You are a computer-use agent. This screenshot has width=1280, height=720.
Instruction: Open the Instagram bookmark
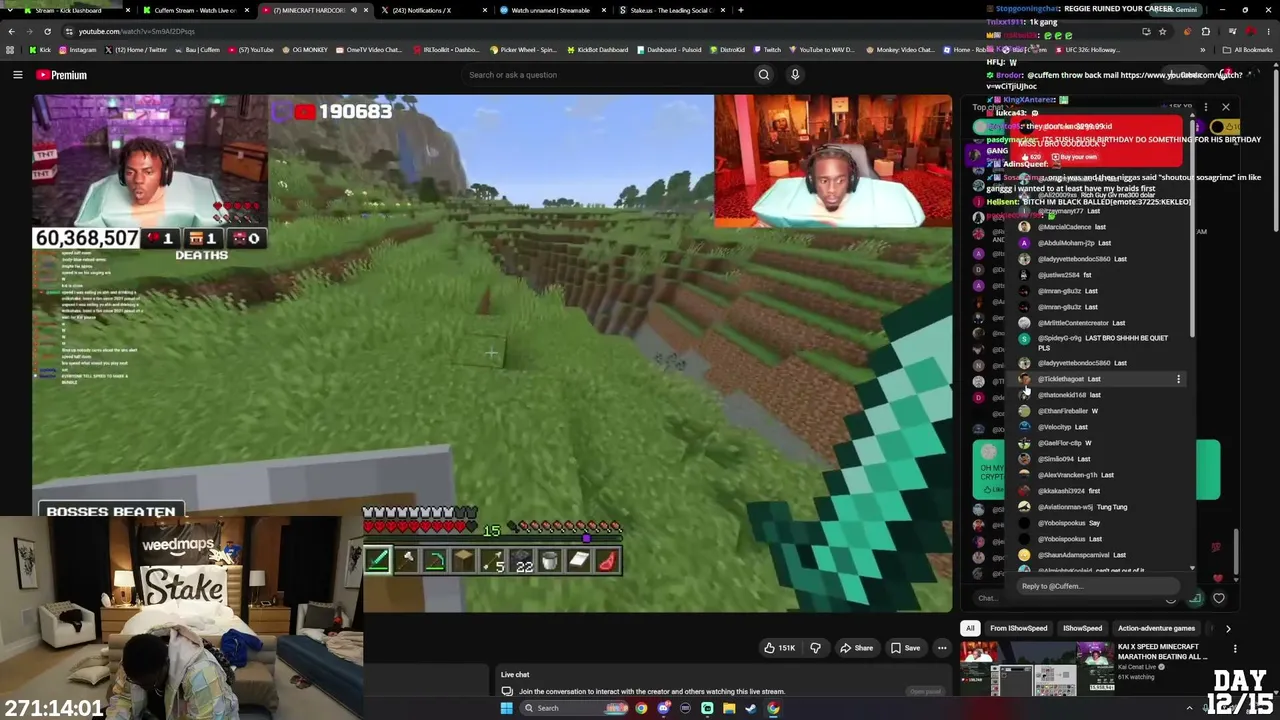coord(78,50)
